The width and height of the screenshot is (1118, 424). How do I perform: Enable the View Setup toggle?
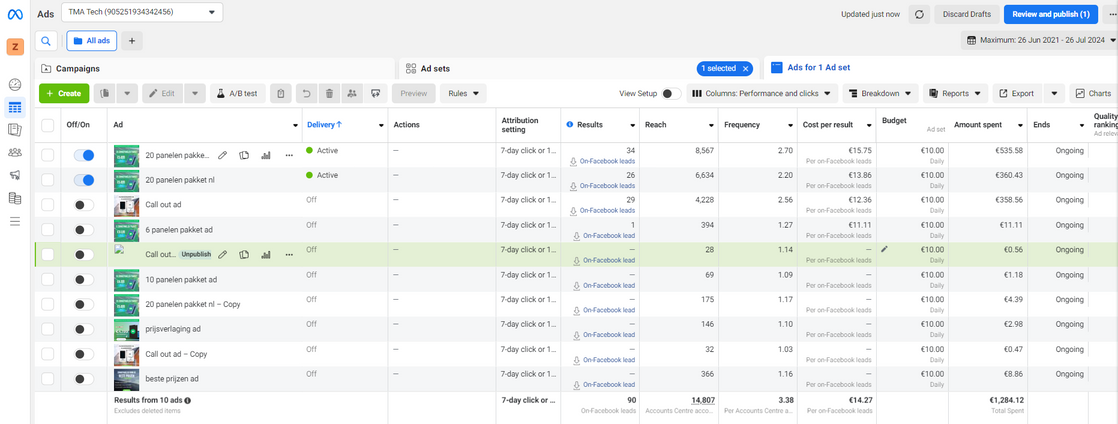tap(672, 93)
